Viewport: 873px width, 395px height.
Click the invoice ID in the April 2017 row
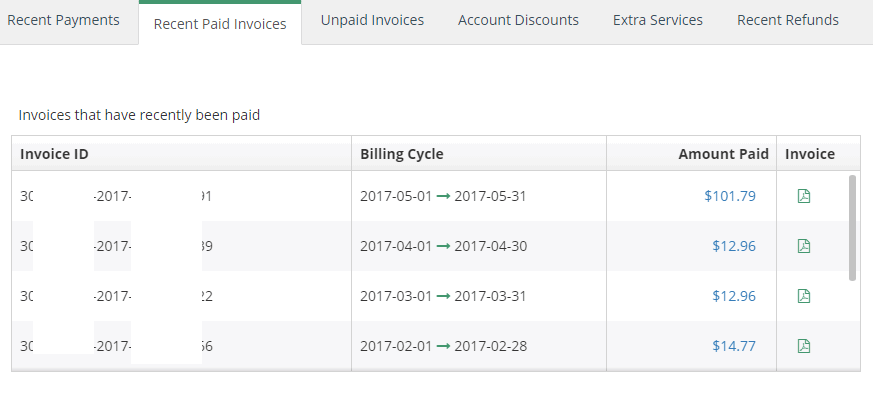[116, 246]
